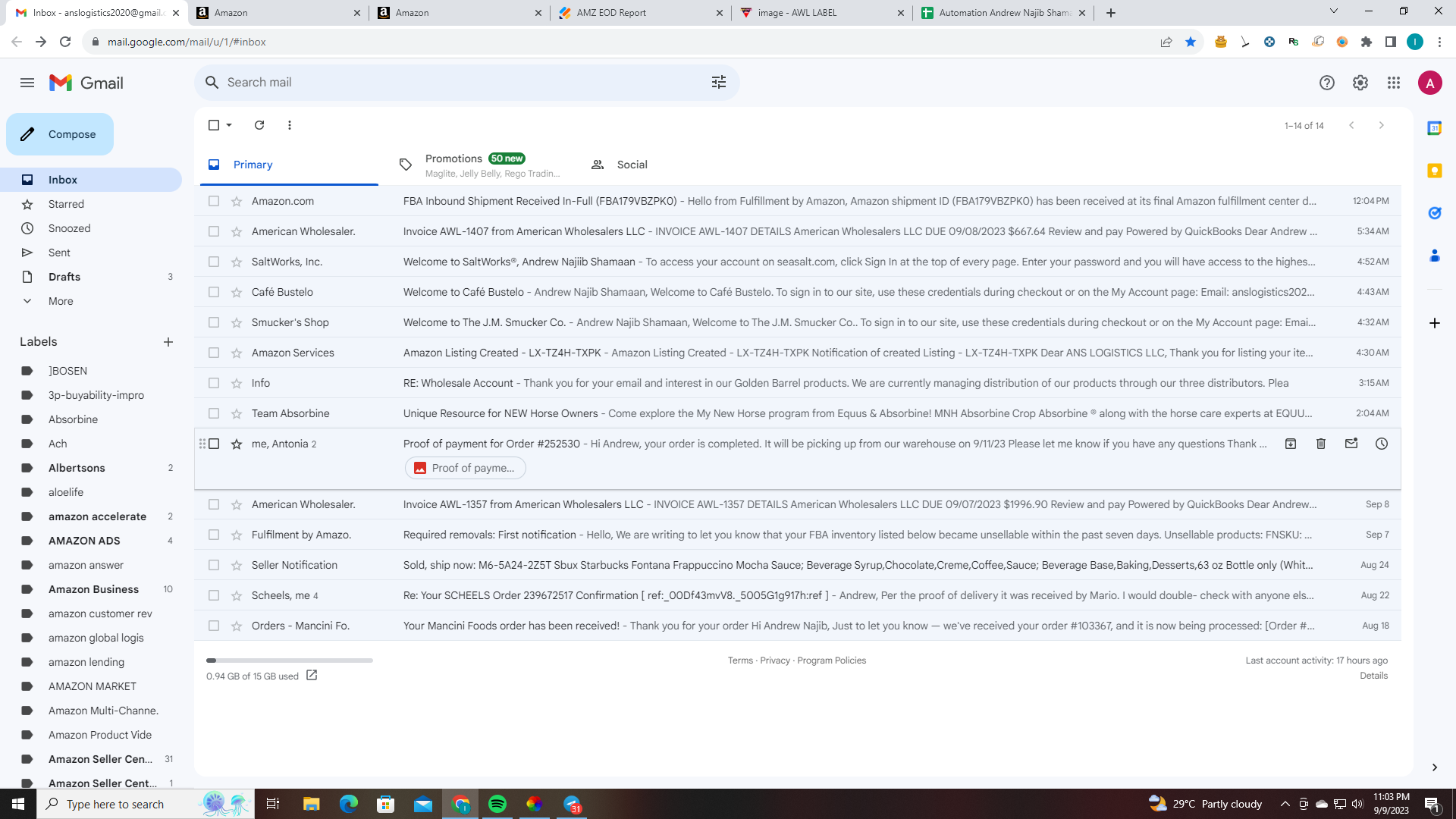Image resolution: width=1456 pixels, height=819 pixels.
Task: Bookmark this page star icon
Action: point(1191,42)
